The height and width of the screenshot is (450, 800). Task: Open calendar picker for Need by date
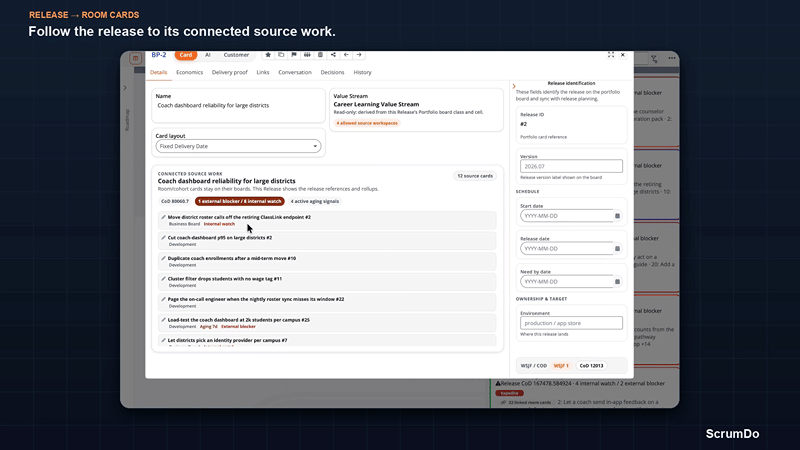pyautogui.click(x=617, y=282)
